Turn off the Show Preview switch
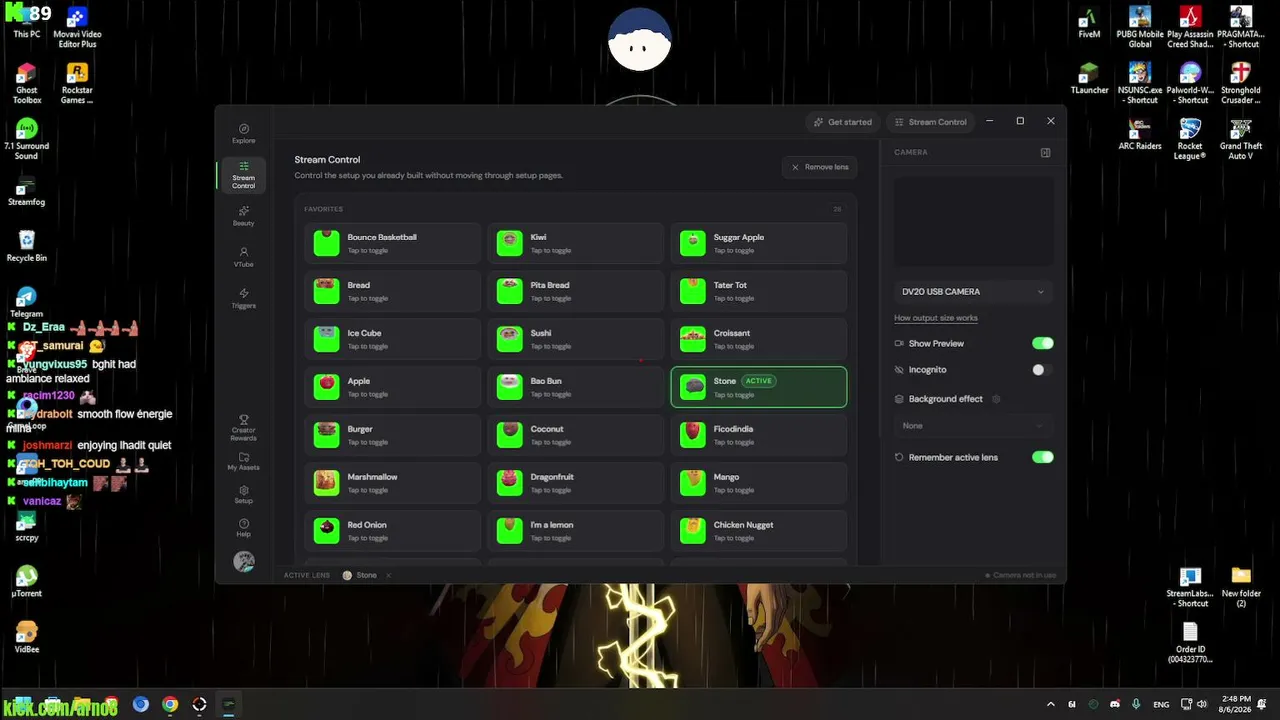1280x720 pixels. point(1043,343)
